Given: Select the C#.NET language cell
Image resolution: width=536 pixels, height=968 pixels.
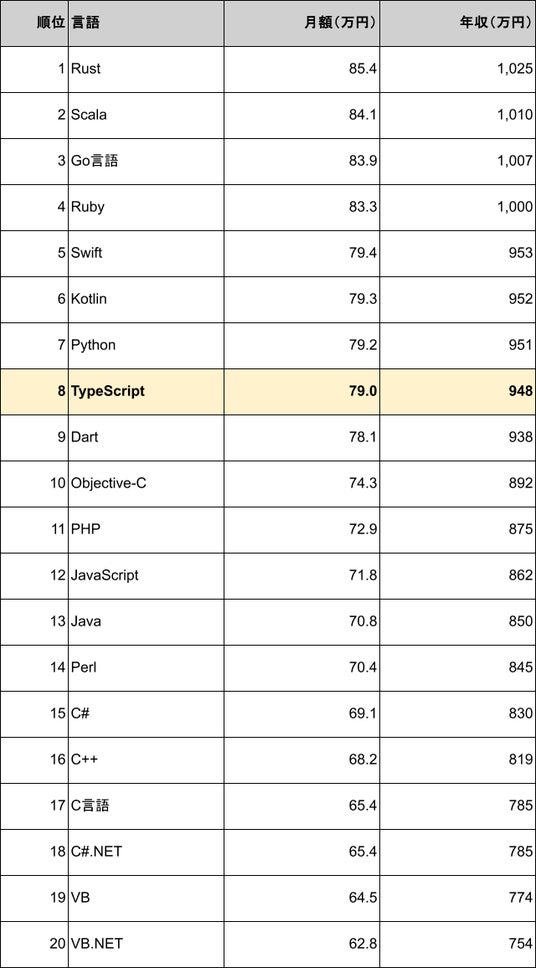Looking at the screenshot, I should coord(146,853).
